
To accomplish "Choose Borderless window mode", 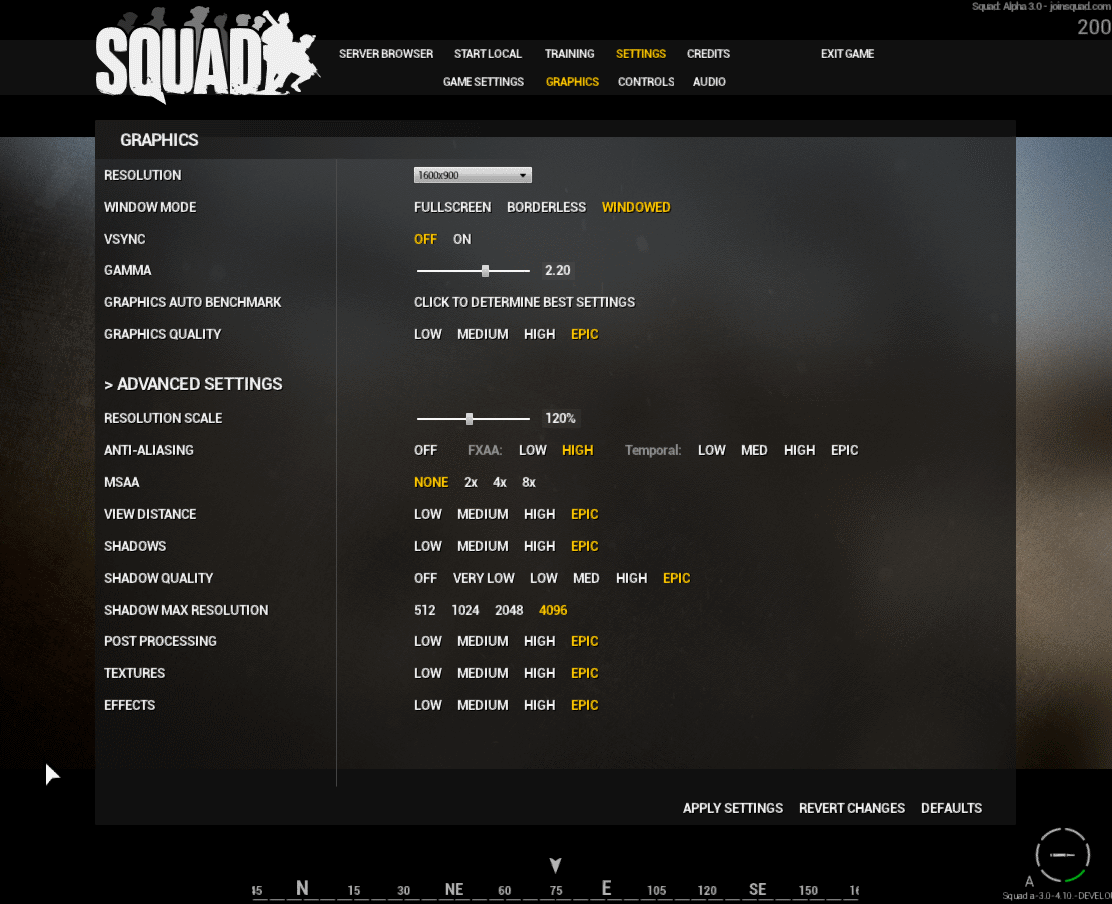I will [x=546, y=207].
